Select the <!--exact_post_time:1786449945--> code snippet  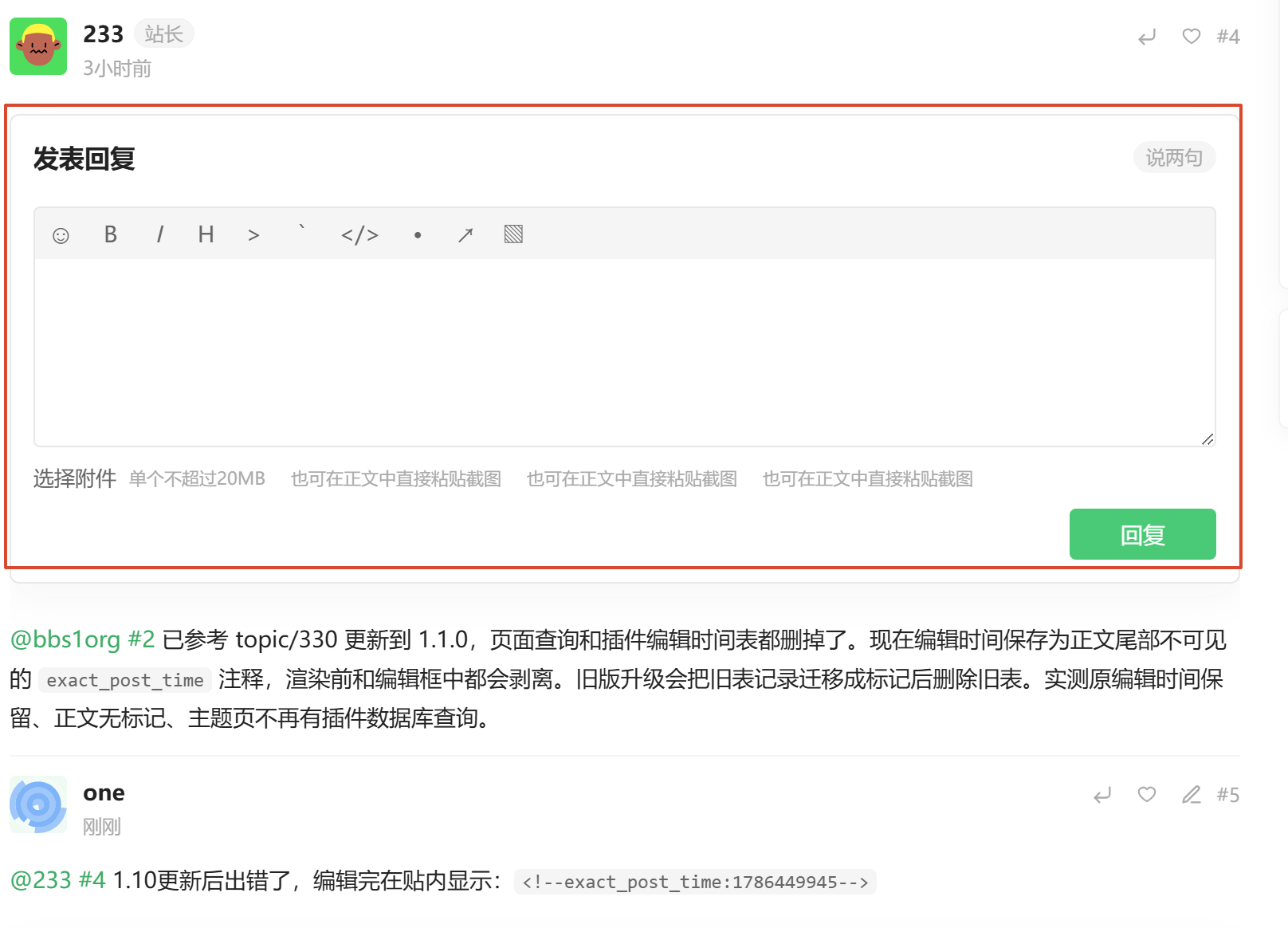point(695,882)
